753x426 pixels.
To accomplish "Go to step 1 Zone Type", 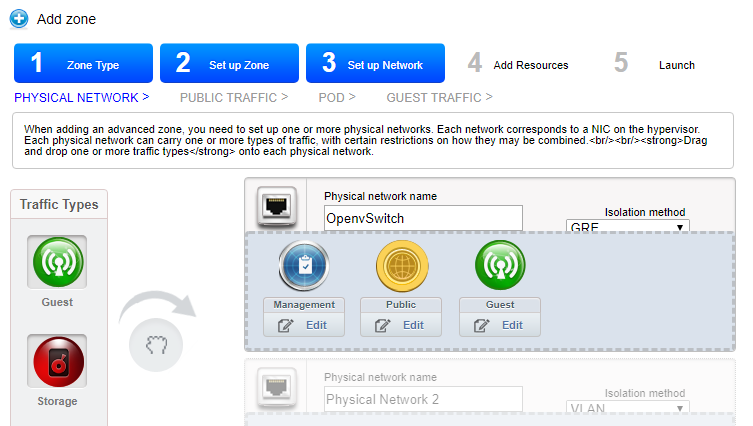I will click(83, 64).
